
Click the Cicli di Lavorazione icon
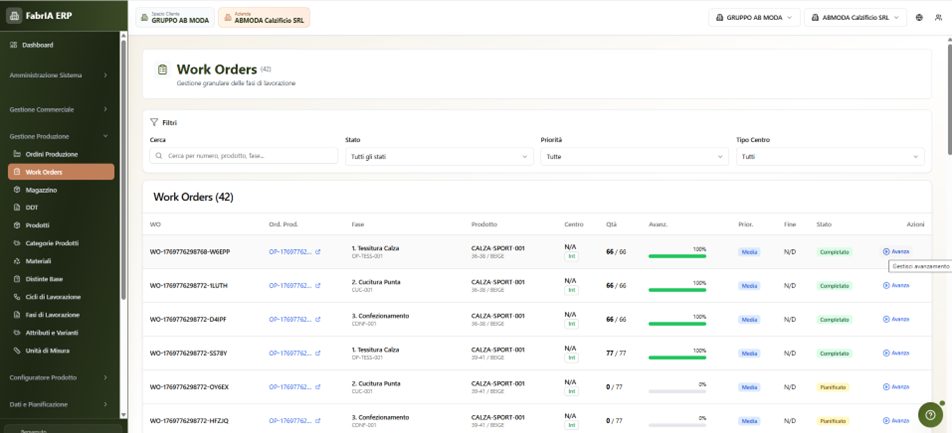17,297
